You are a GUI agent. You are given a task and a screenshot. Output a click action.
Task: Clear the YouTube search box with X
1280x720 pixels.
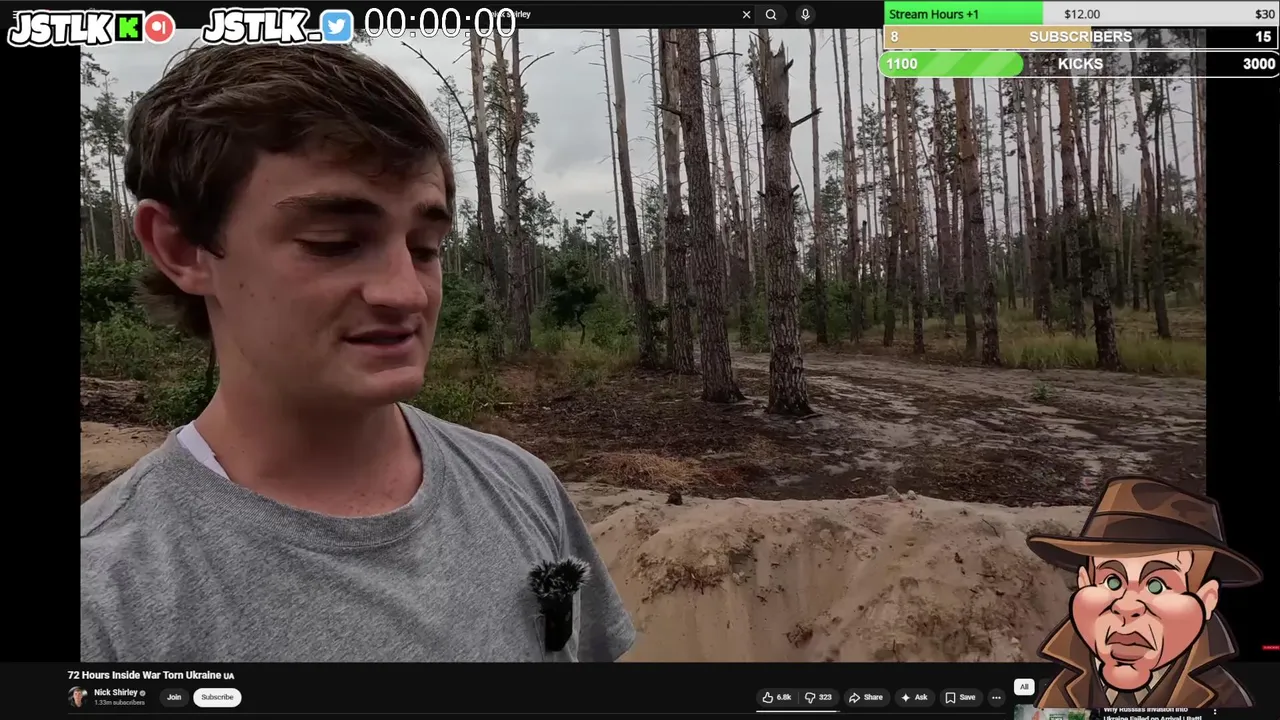click(x=746, y=14)
